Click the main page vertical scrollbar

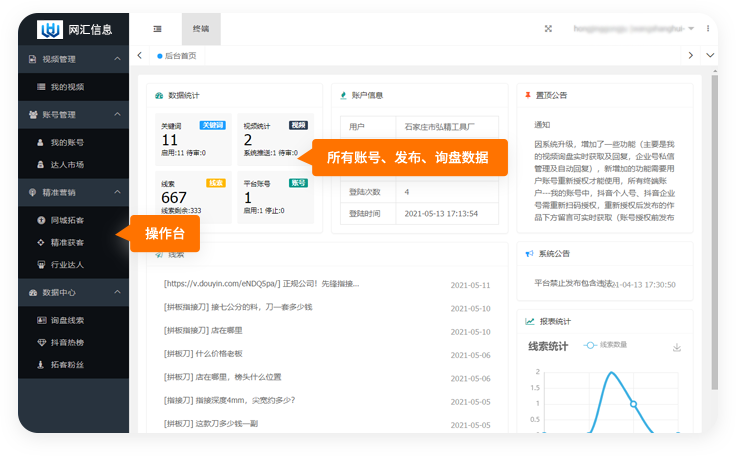[714, 232]
